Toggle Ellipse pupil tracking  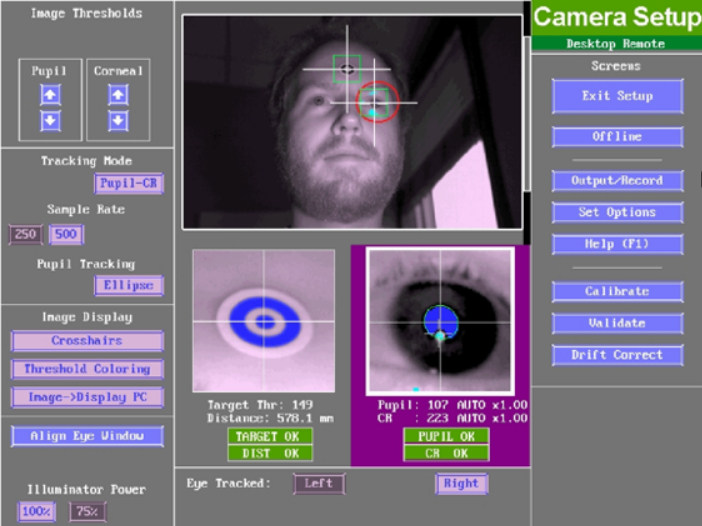pos(129,286)
